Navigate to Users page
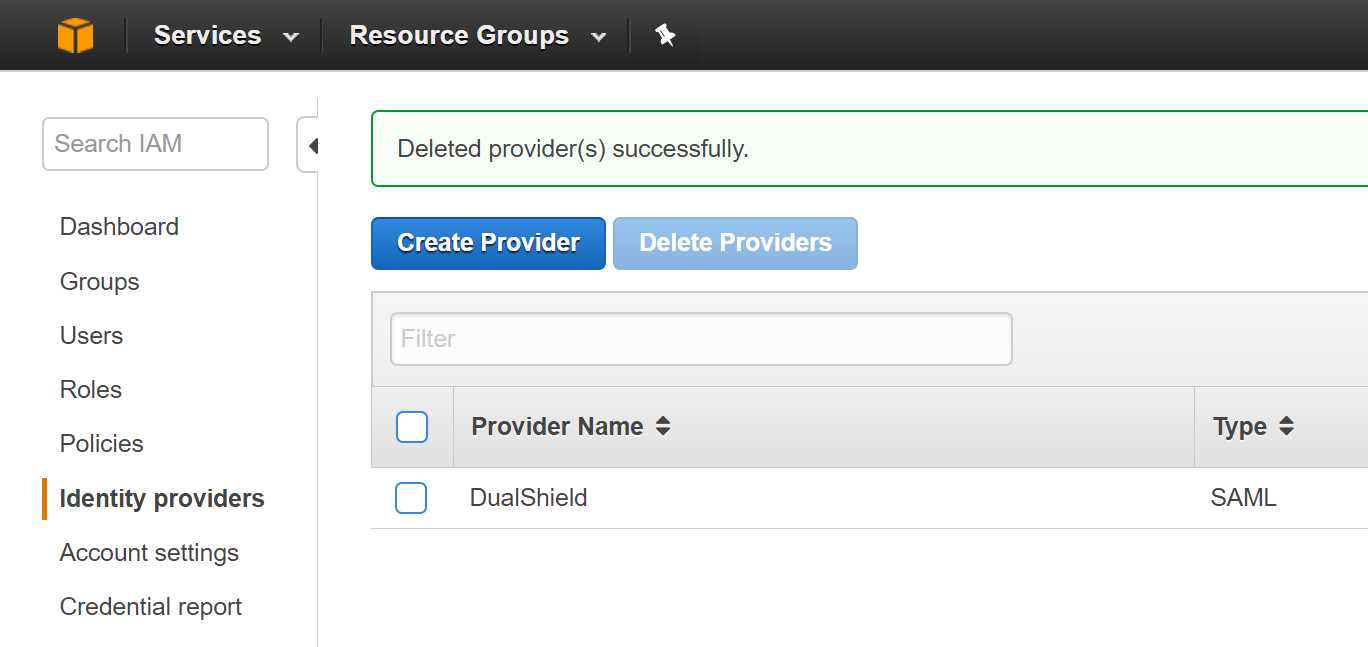This screenshot has width=1368, height=647. pyautogui.click(x=91, y=336)
